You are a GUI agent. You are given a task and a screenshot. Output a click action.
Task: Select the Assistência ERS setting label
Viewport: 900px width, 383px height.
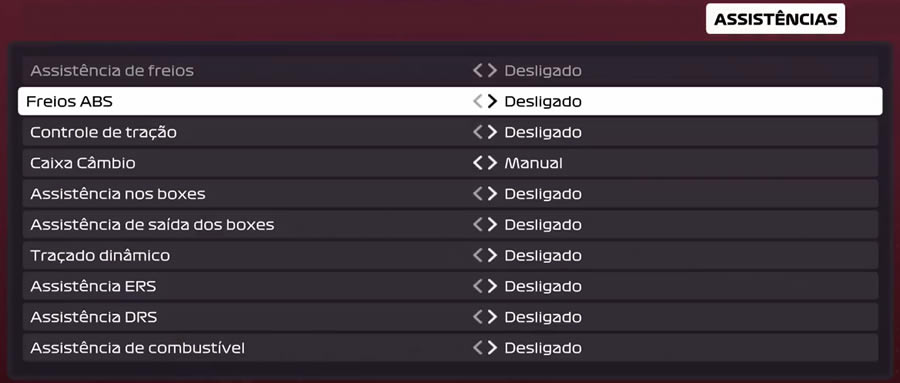93,286
